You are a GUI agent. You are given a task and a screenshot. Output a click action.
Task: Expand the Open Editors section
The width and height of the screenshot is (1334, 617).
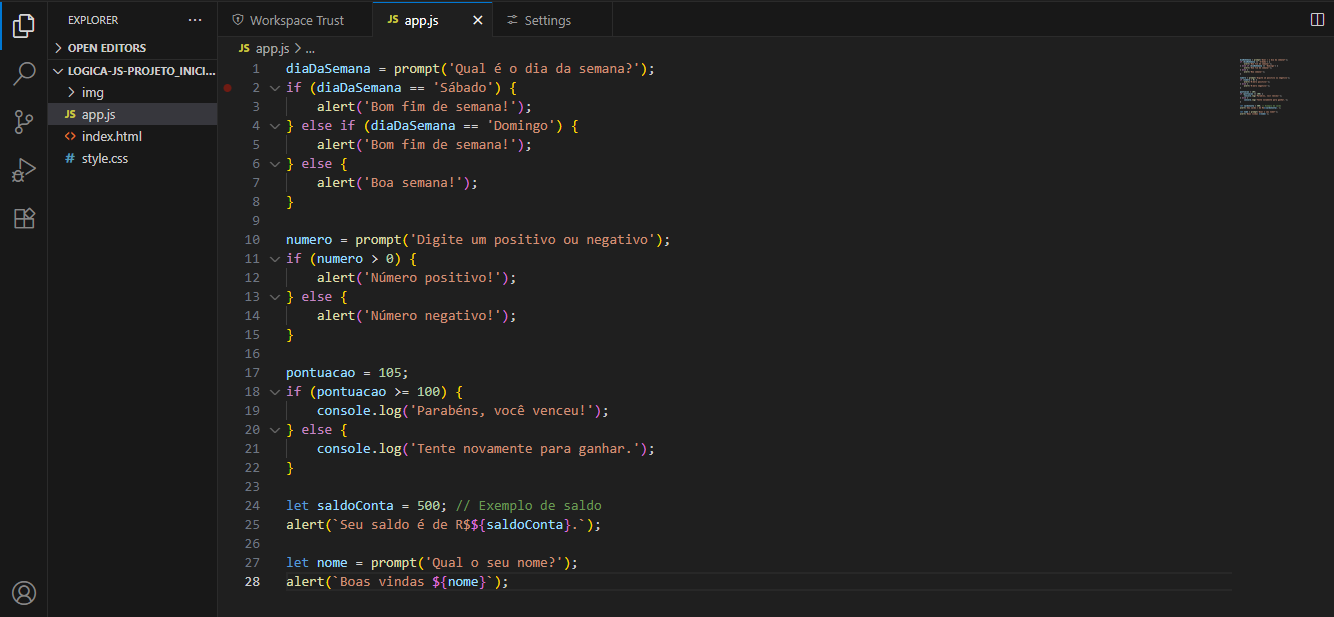(x=133, y=48)
